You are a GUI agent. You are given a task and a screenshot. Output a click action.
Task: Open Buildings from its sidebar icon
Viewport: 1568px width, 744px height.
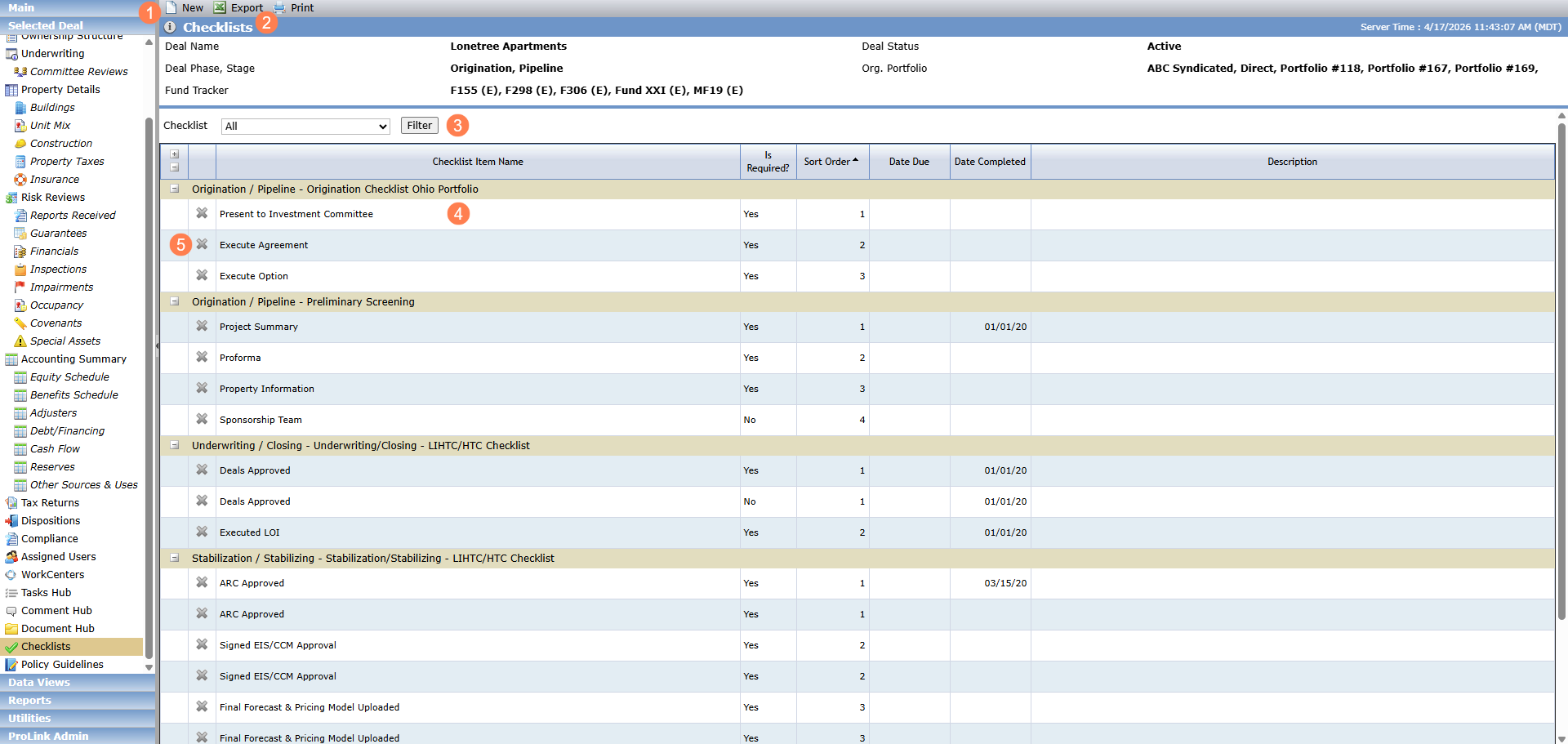pos(20,108)
